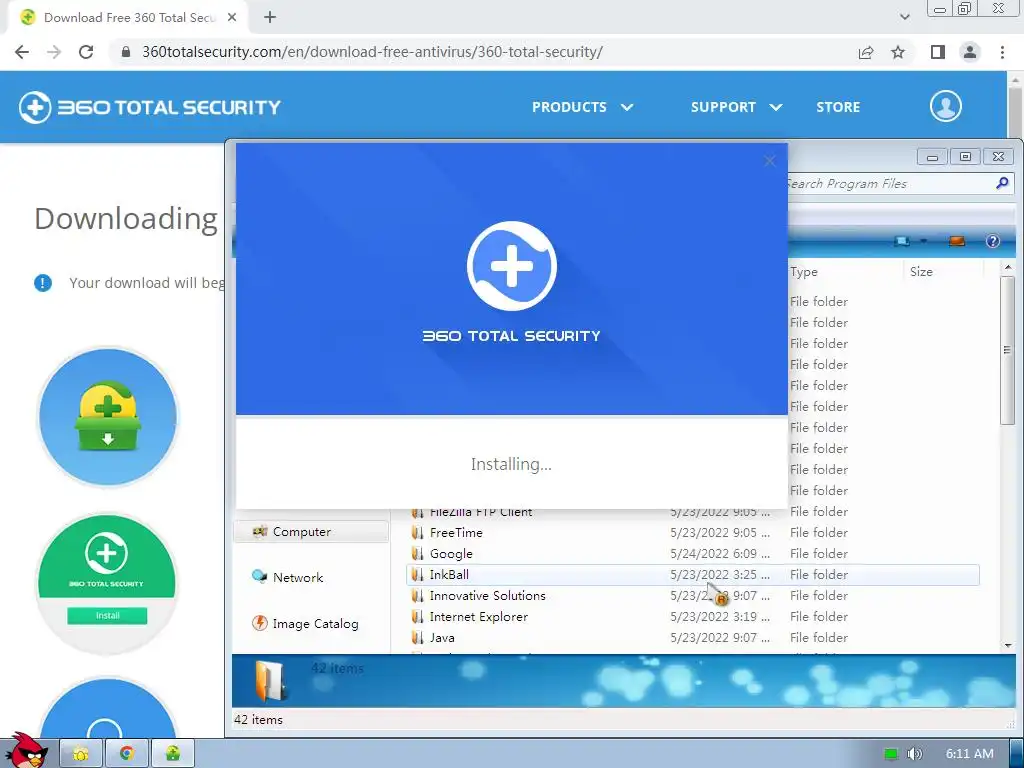This screenshot has height=768, width=1024.
Task: Open Chrome profile icon
Action: point(970,52)
